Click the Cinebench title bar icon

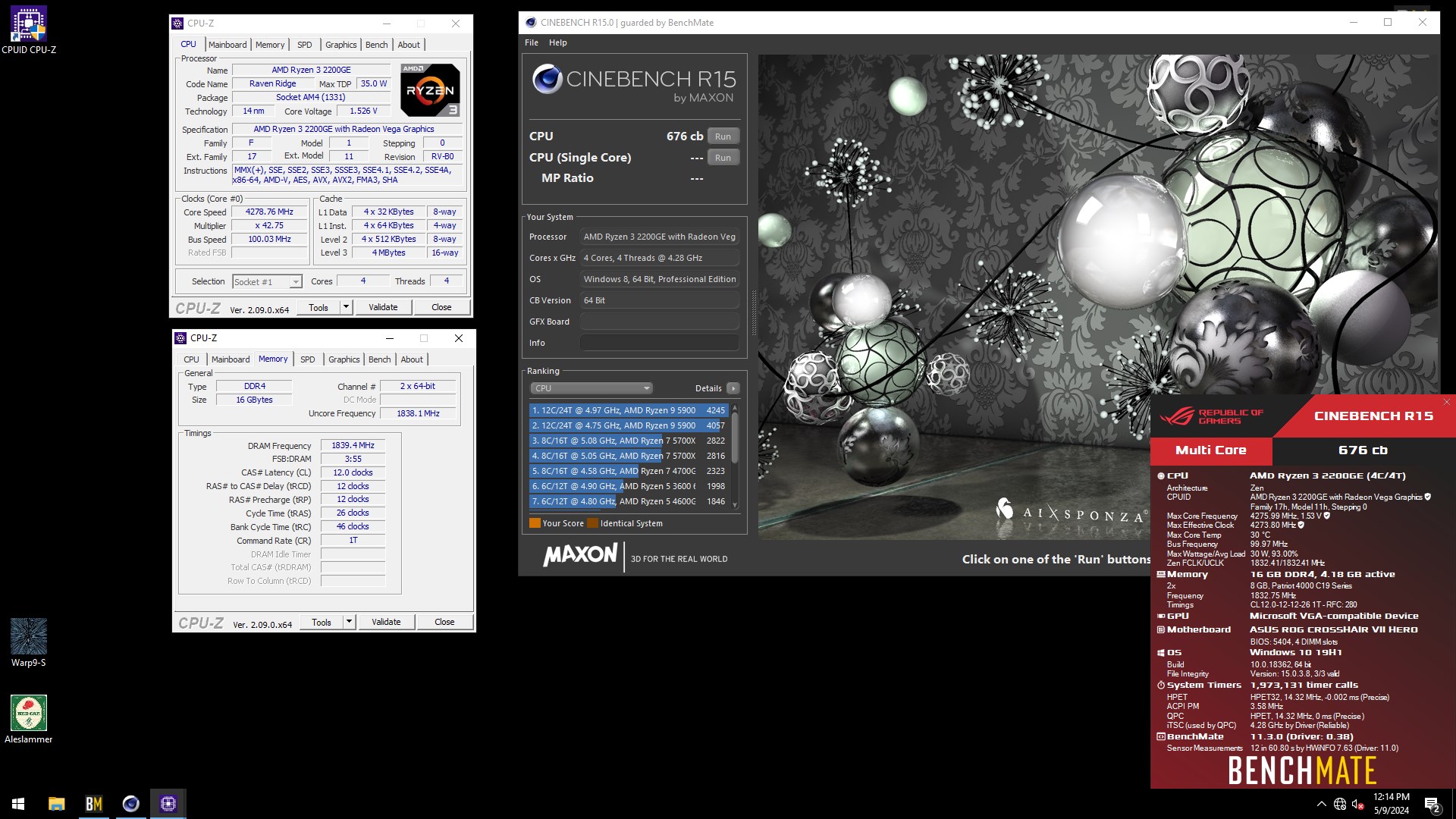coord(531,23)
